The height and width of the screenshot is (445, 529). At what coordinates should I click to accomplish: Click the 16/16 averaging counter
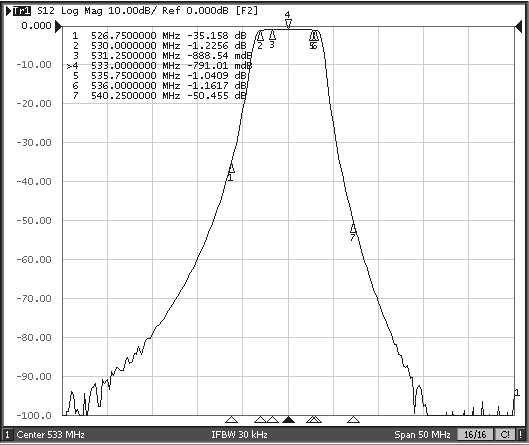tap(475, 435)
